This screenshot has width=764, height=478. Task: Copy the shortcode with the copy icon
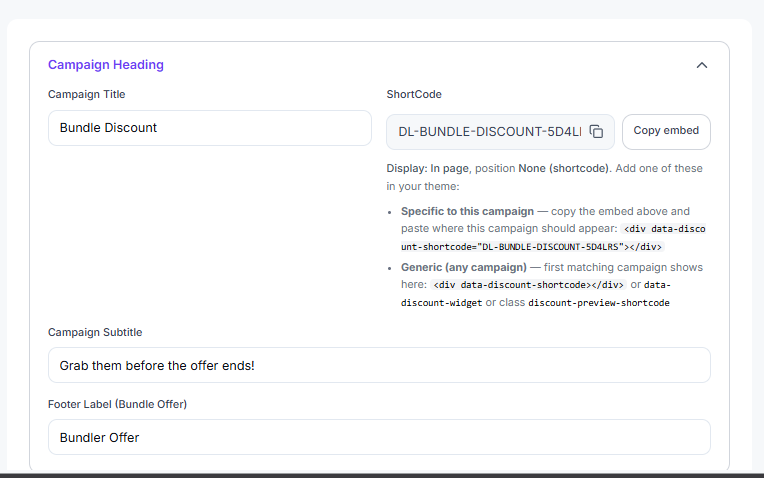[596, 132]
